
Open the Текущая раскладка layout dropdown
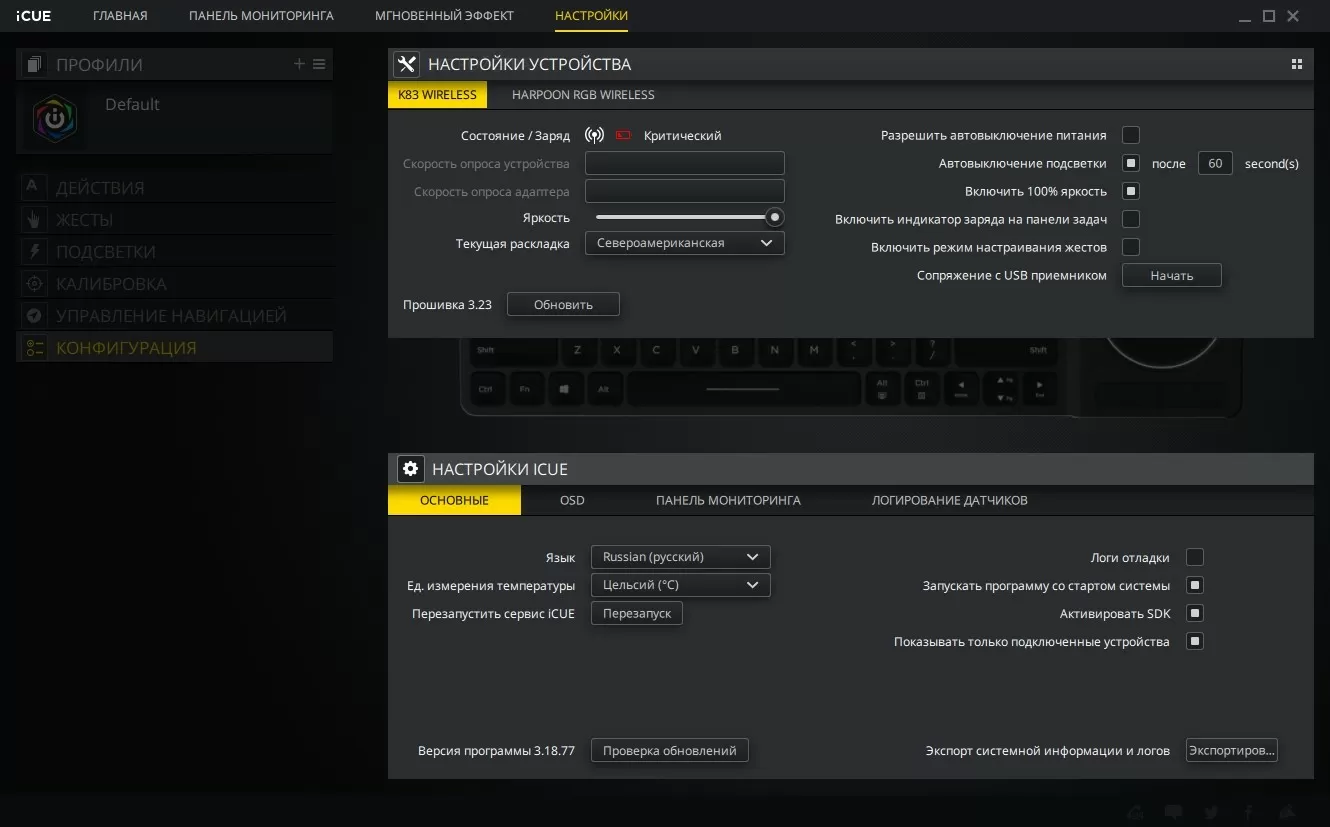[685, 243]
